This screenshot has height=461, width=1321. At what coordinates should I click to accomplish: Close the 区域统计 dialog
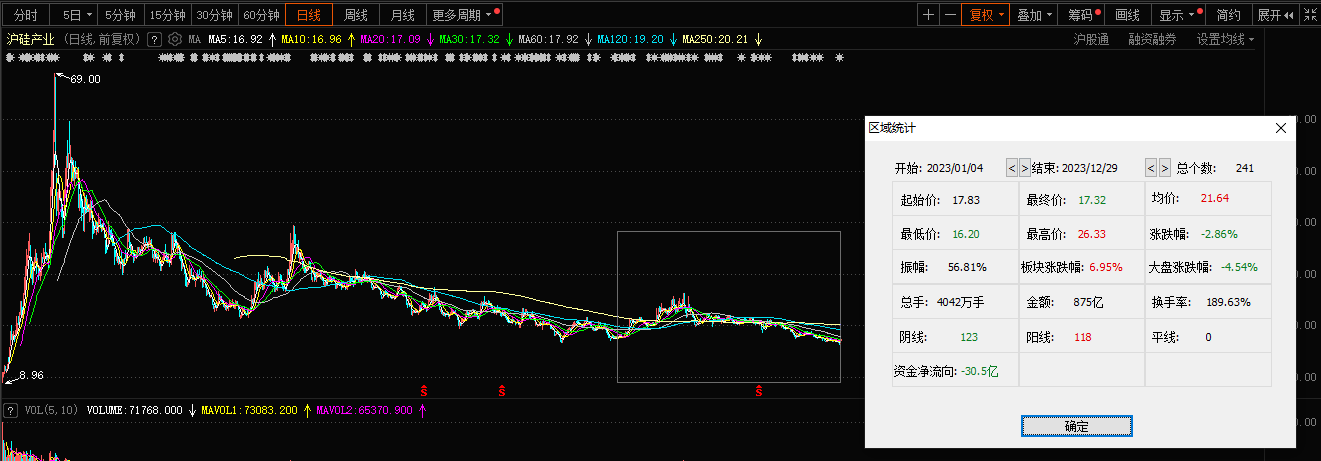click(1281, 128)
